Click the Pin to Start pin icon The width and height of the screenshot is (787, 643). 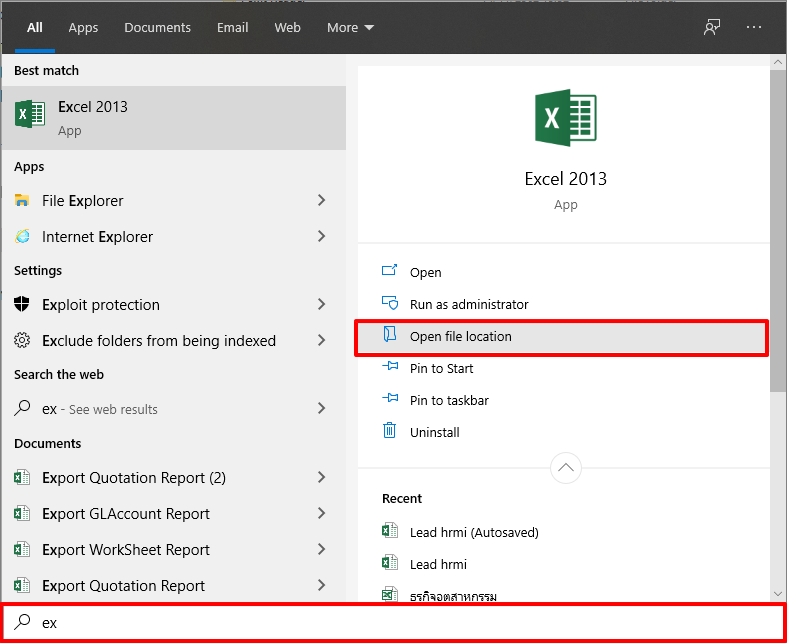(390, 366)
